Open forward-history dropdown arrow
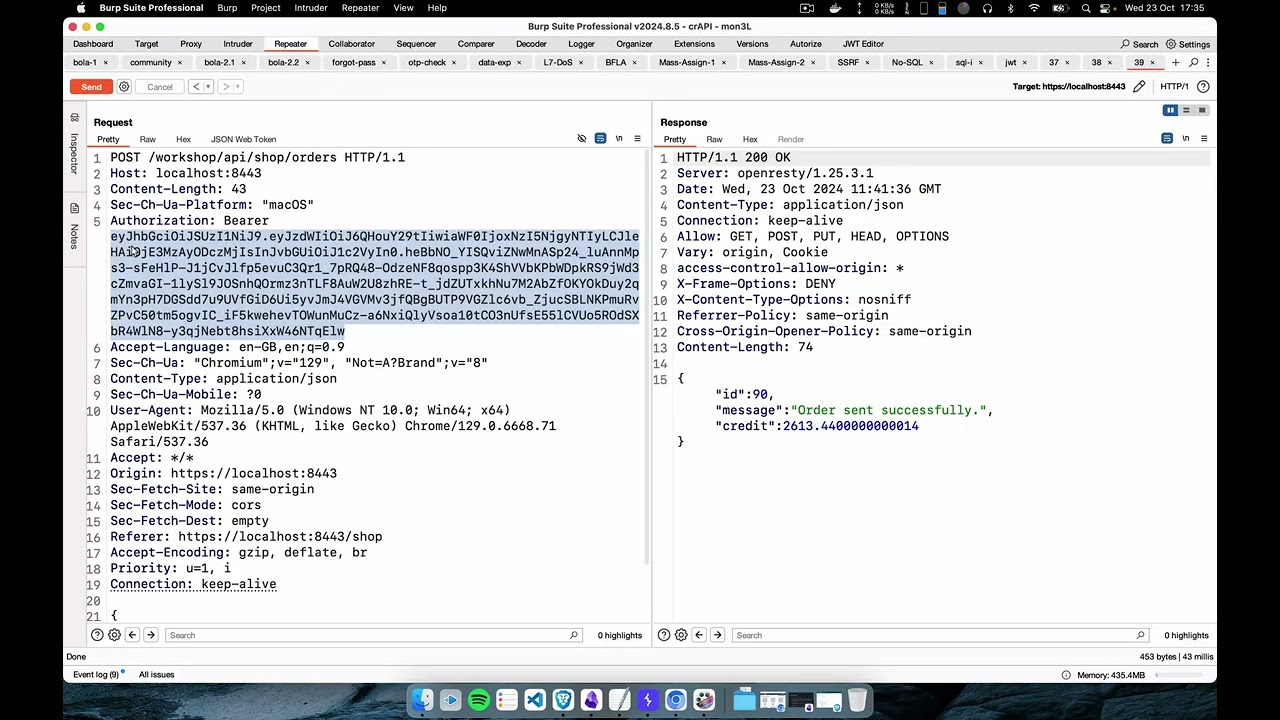 (238, 87)
